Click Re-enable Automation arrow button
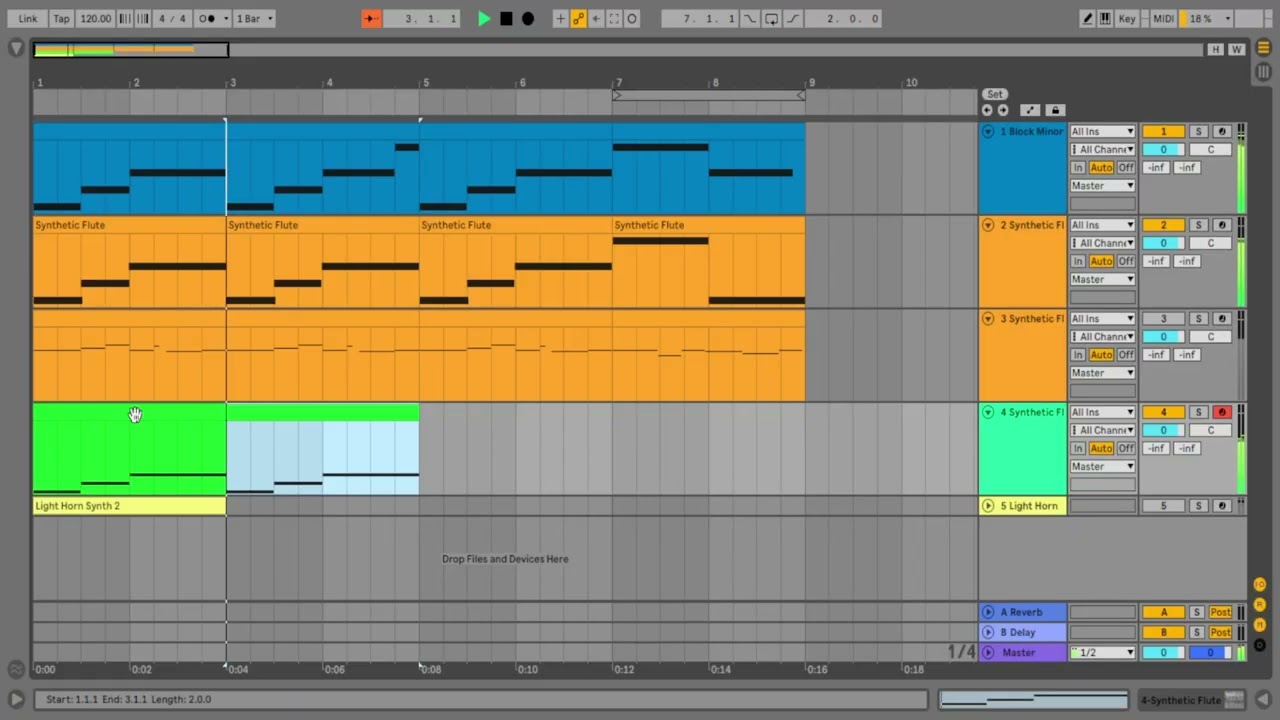The width and height of the screenshot is (1280, 720). 596,18
